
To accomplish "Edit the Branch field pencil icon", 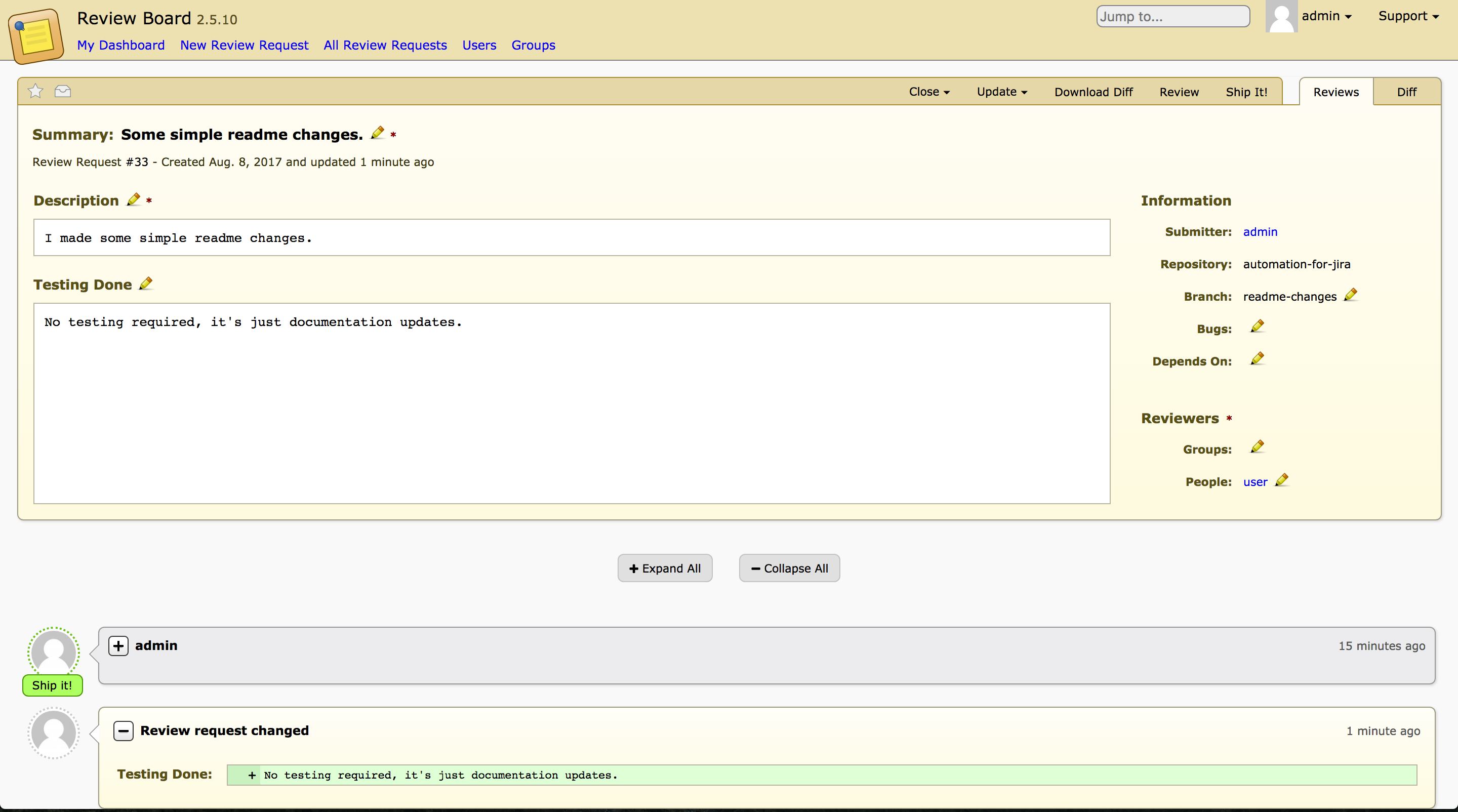I will click(x=1351, y=295).
